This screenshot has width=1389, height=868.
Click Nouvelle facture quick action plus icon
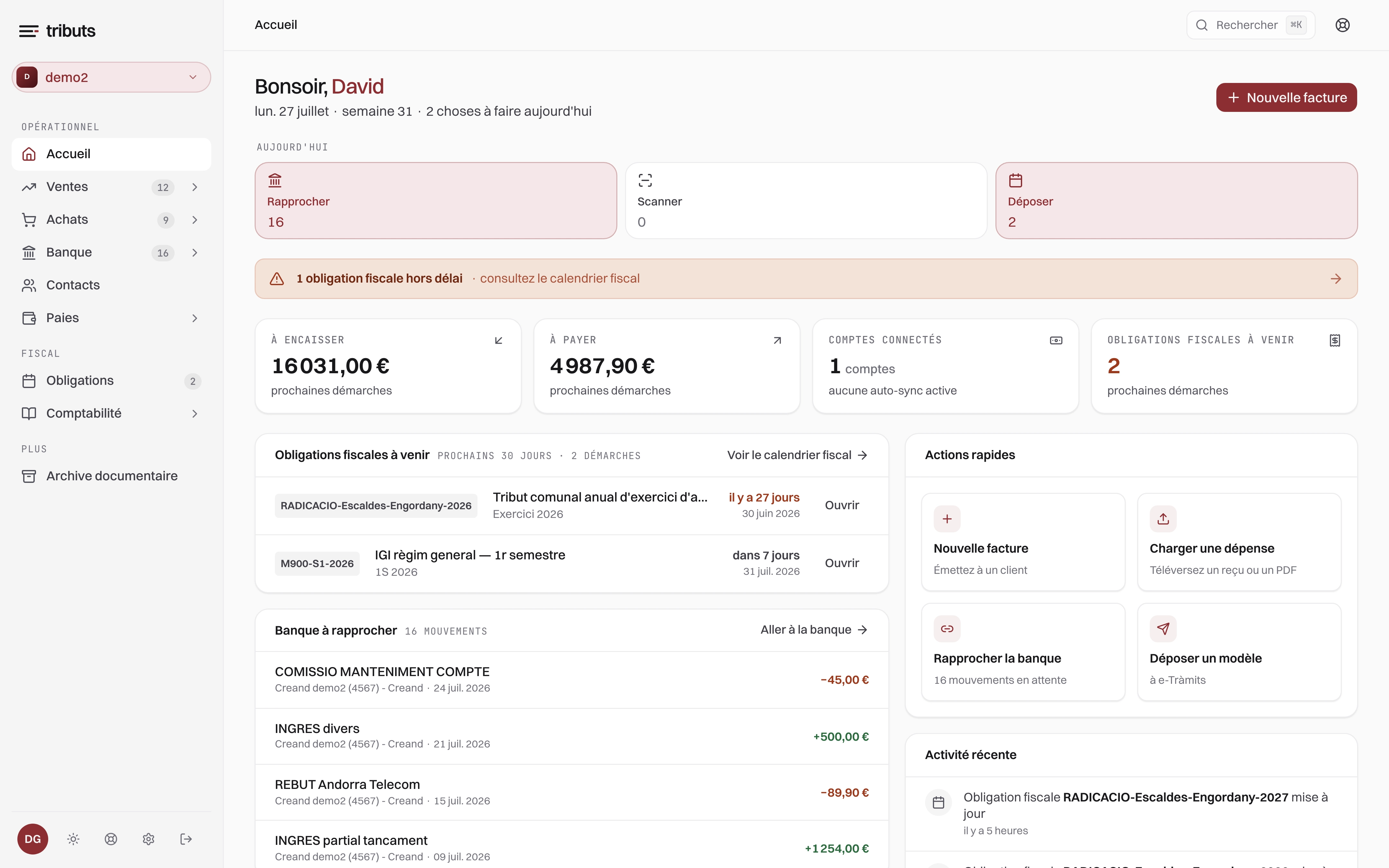coord(947,519)
